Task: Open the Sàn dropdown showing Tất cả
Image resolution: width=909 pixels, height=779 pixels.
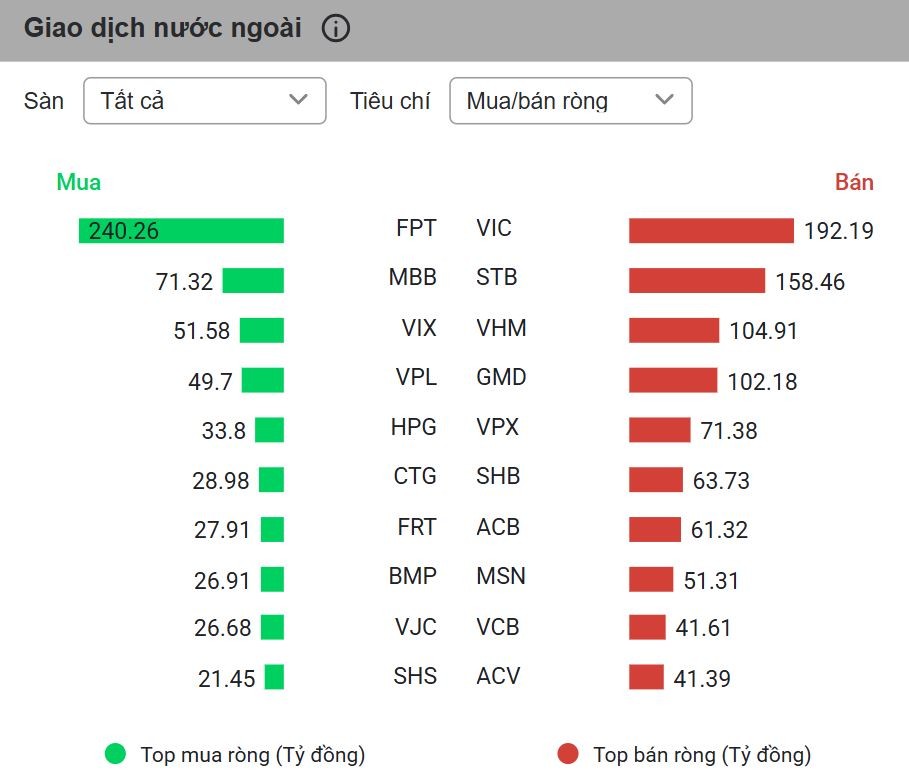Action: point(204,101)
